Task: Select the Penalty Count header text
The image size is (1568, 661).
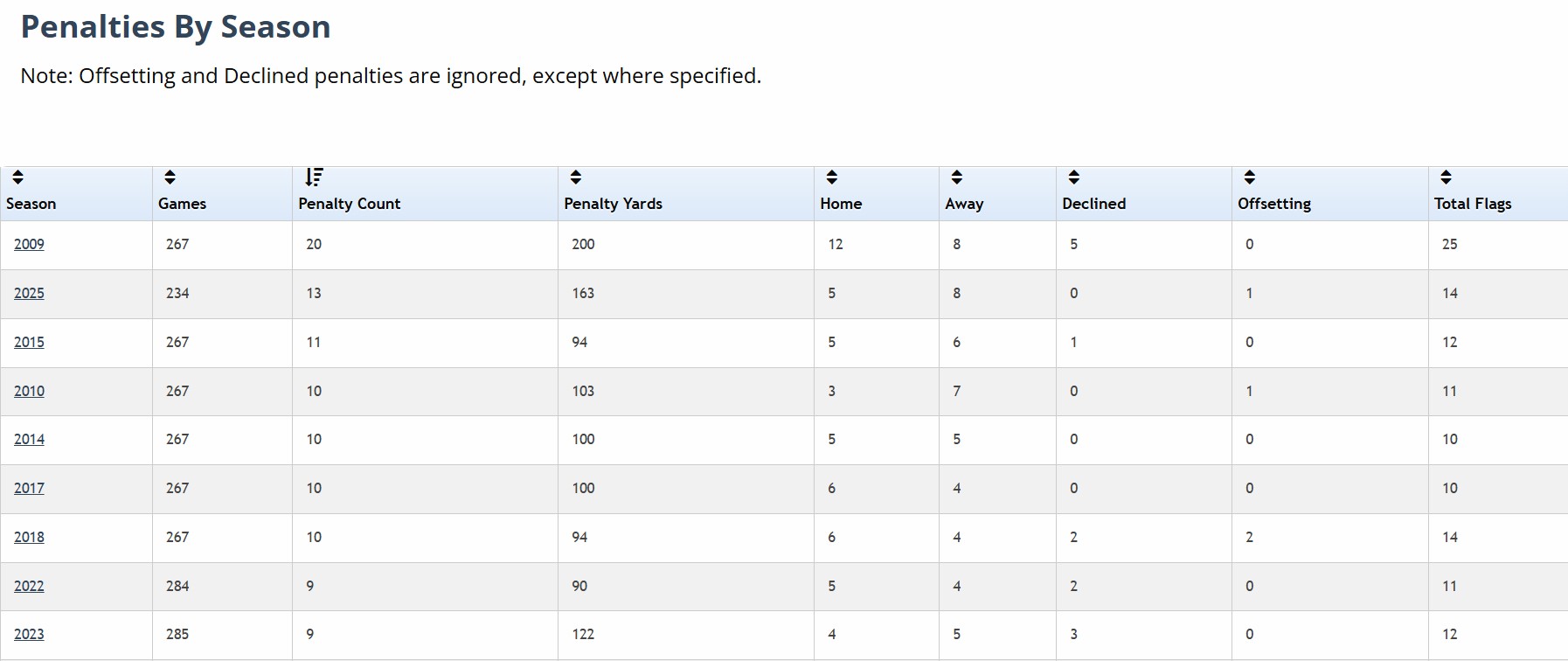Action: click(350, 204)
